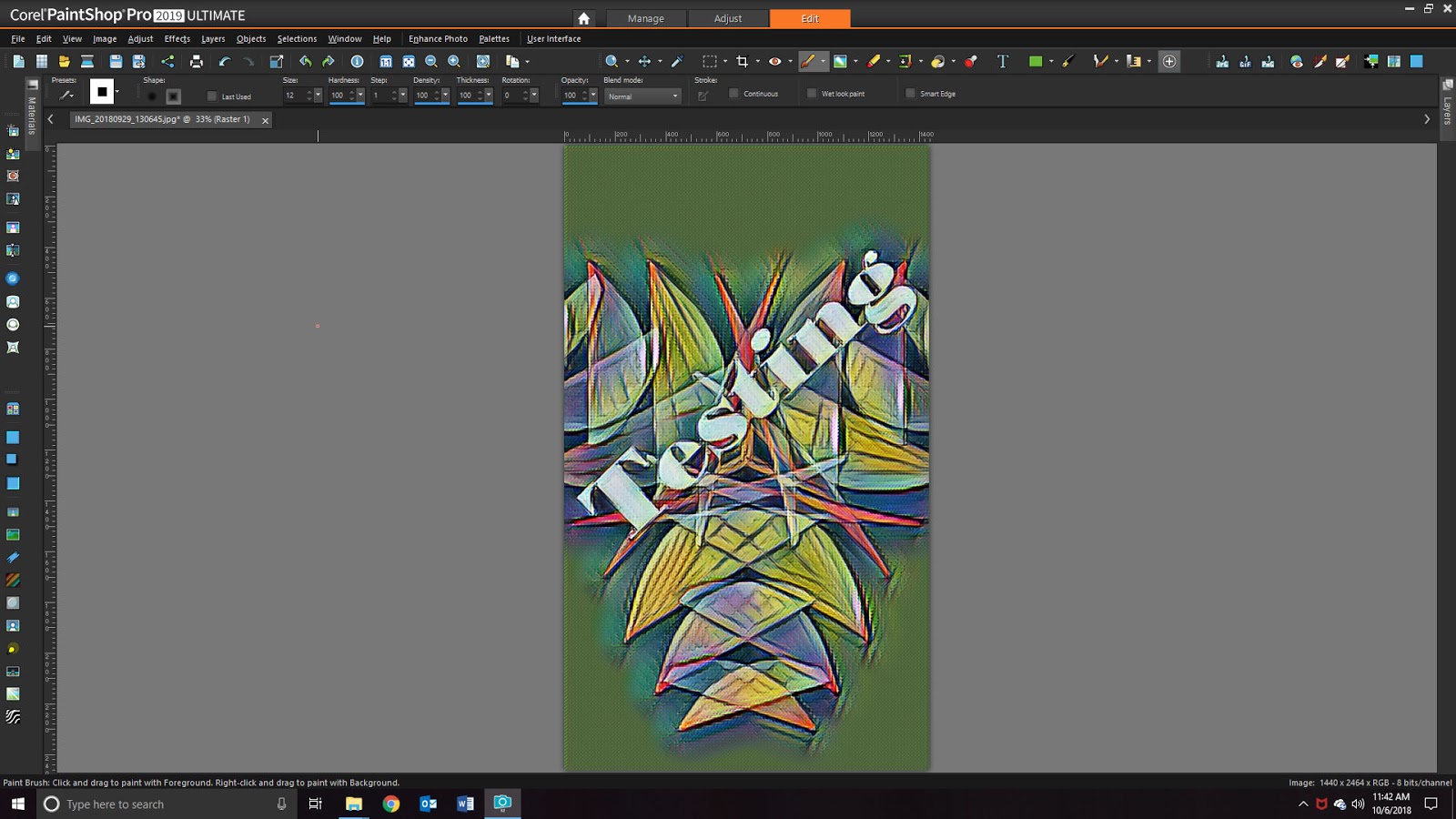Open the Effects menu
Viewport: 1456px width, 819px height.
point(176,38)
